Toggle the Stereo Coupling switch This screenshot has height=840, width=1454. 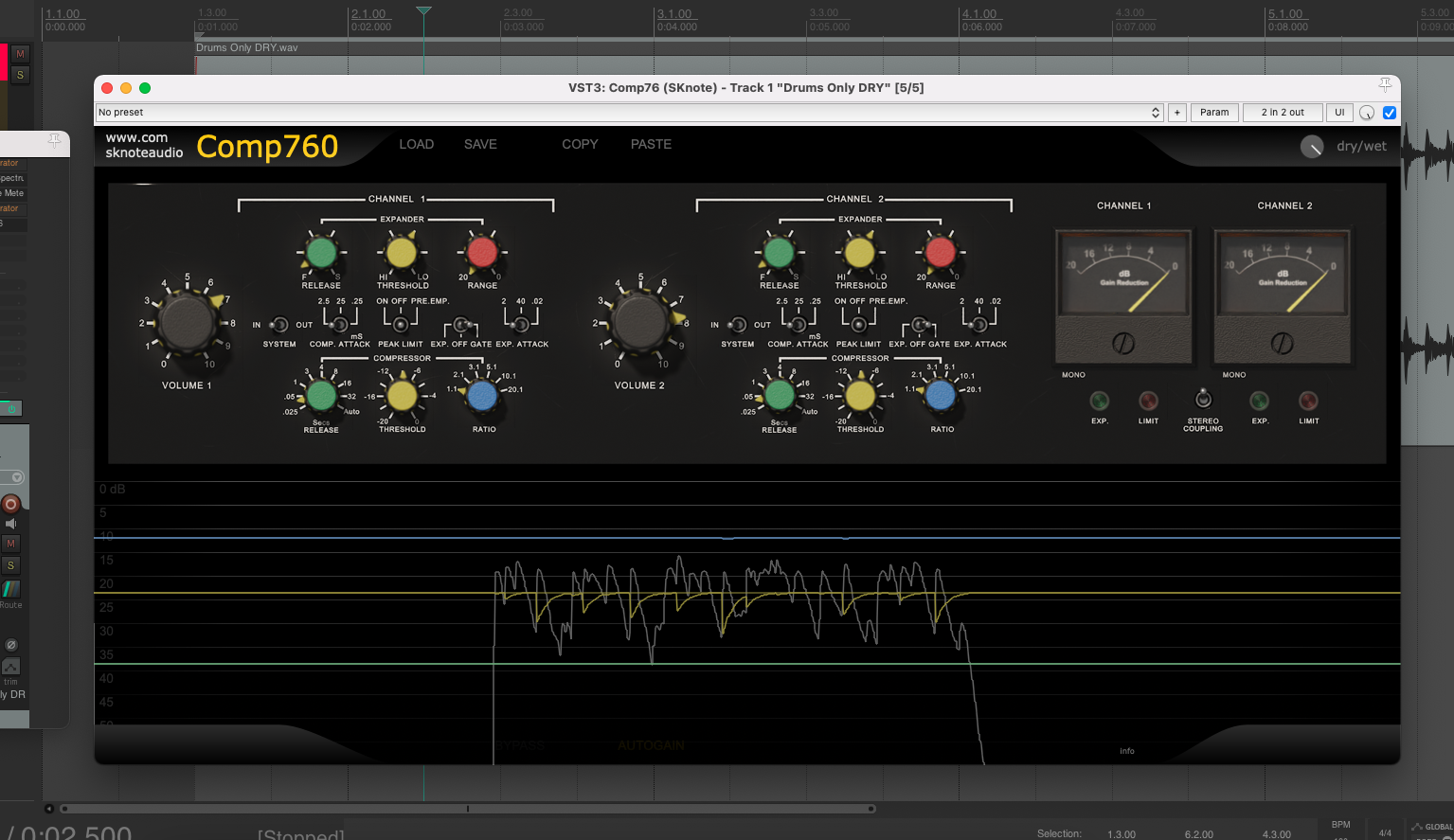click(1203, 398)
